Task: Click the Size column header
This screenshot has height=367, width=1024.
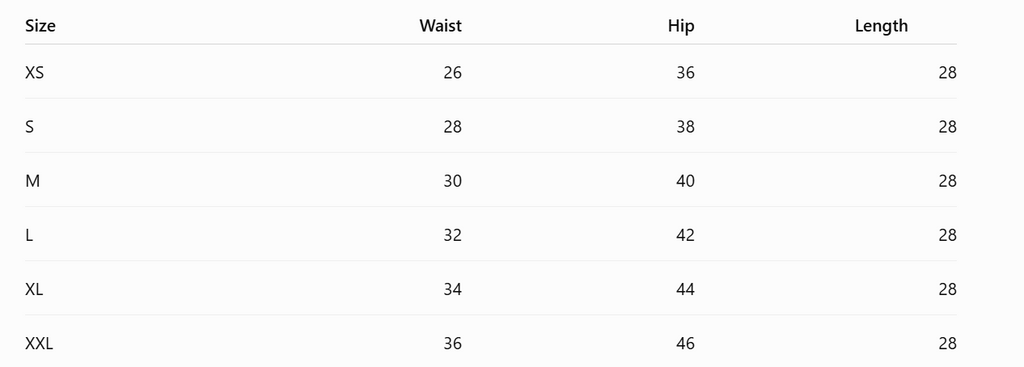Action: click(40, 26)
